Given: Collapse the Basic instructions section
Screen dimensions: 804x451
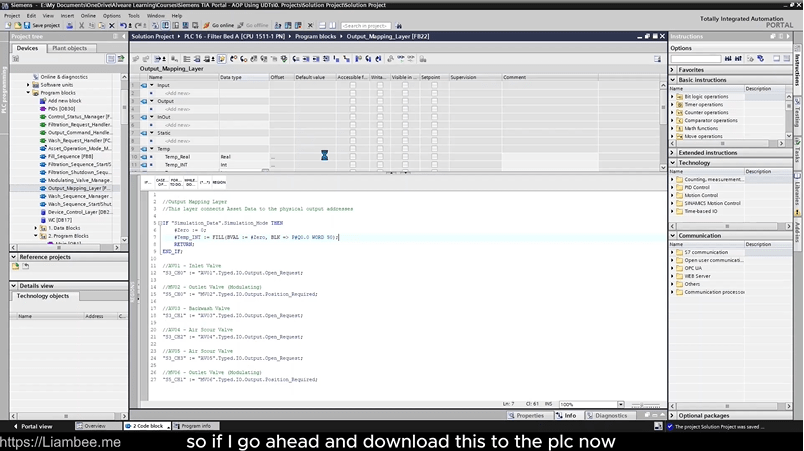Looking at the screenshot, I should (673, 79).
